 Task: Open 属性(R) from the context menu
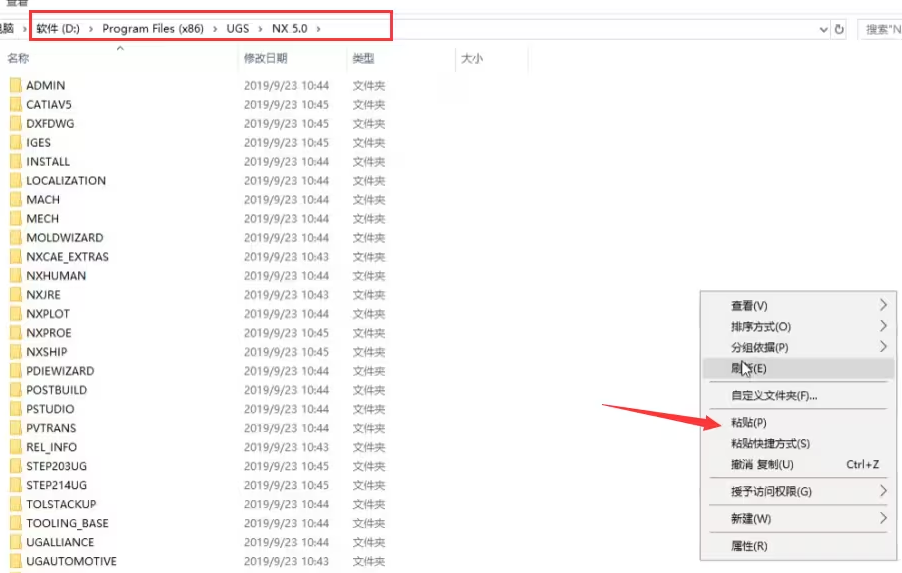[x=798, y=545]
